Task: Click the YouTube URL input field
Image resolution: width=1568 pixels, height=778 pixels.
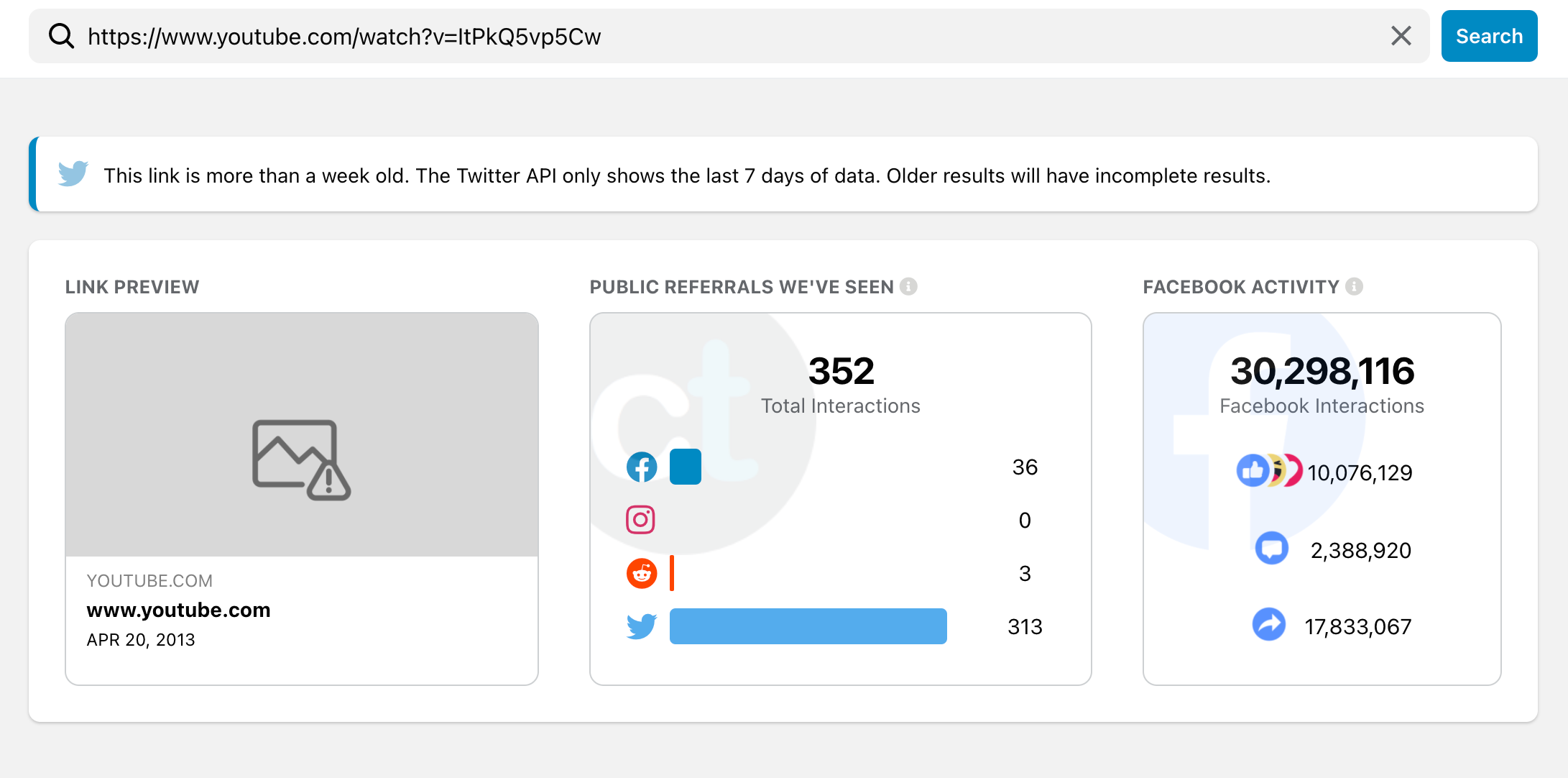Action: point(719,36)
